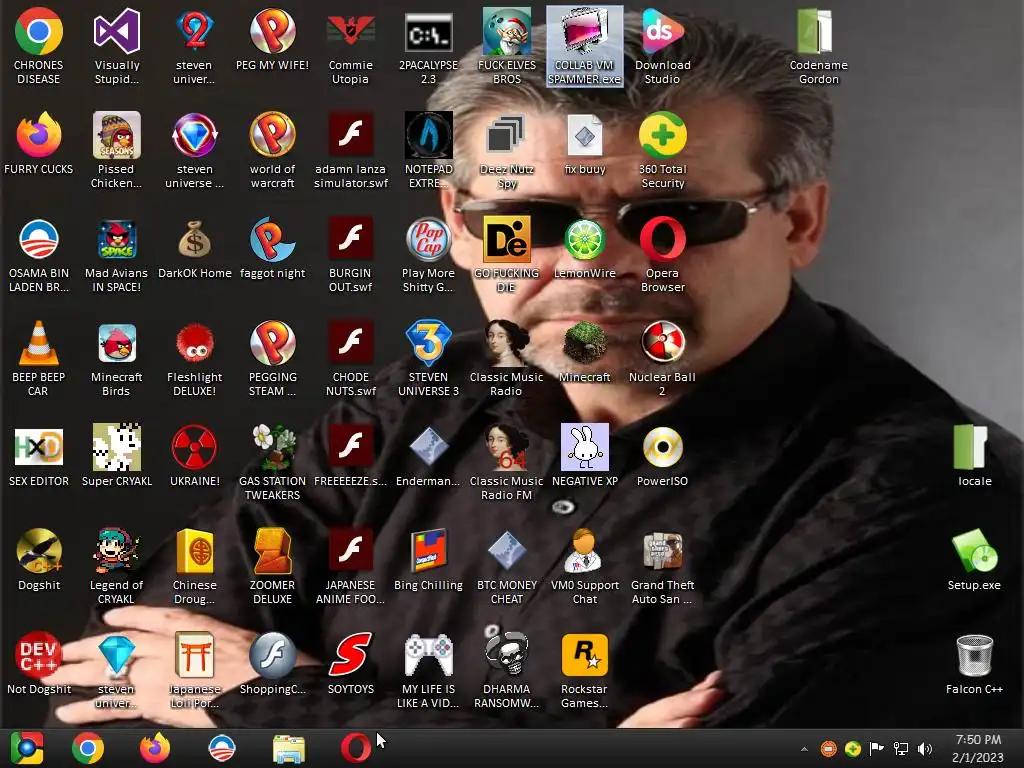
Task: Open the VM0 Support Chat icon
Action: (584, 551)
